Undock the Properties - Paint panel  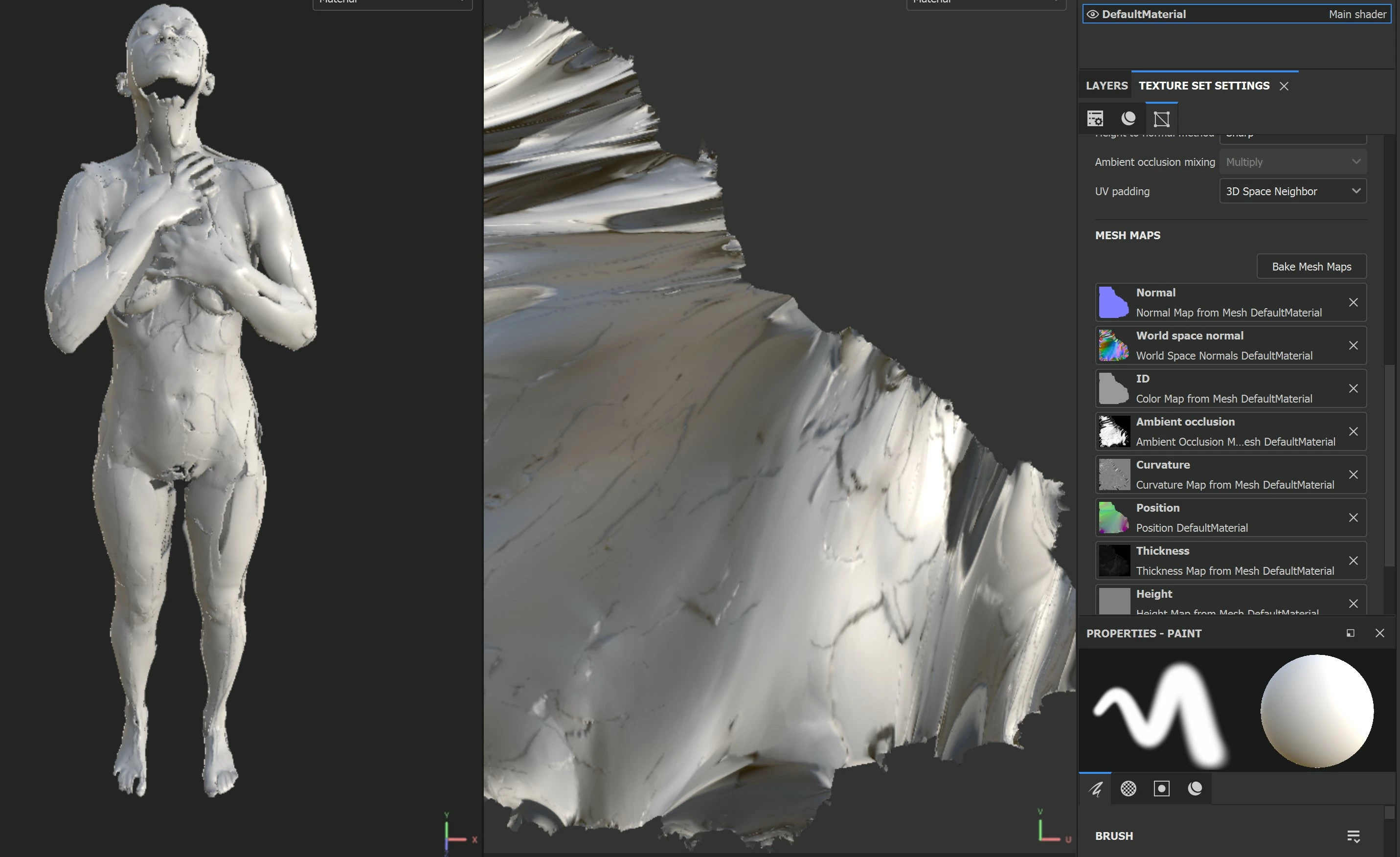point(1351,633)
